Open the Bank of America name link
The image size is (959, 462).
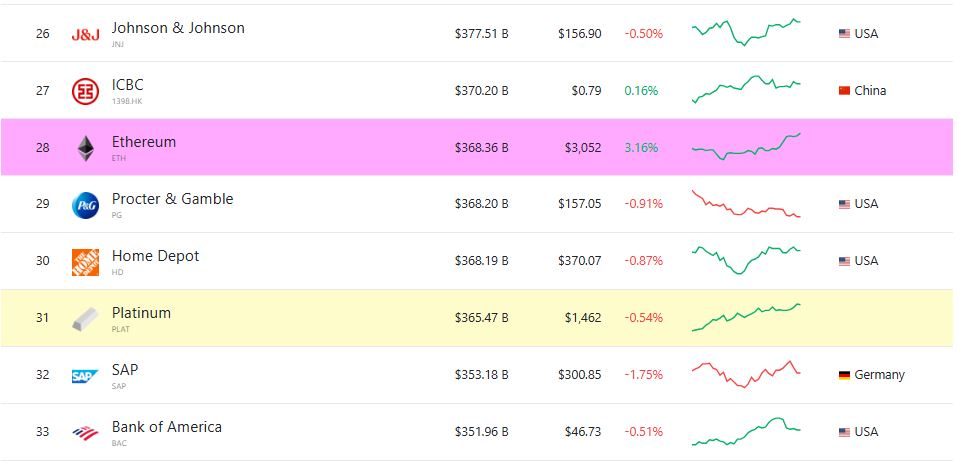[167, 427]
